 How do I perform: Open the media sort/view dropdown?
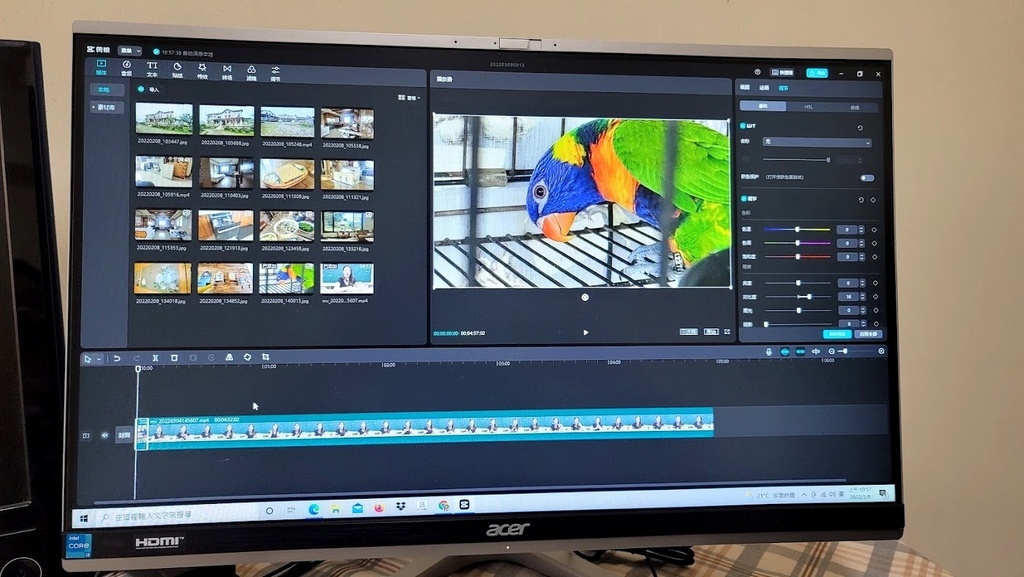point(409,97)
